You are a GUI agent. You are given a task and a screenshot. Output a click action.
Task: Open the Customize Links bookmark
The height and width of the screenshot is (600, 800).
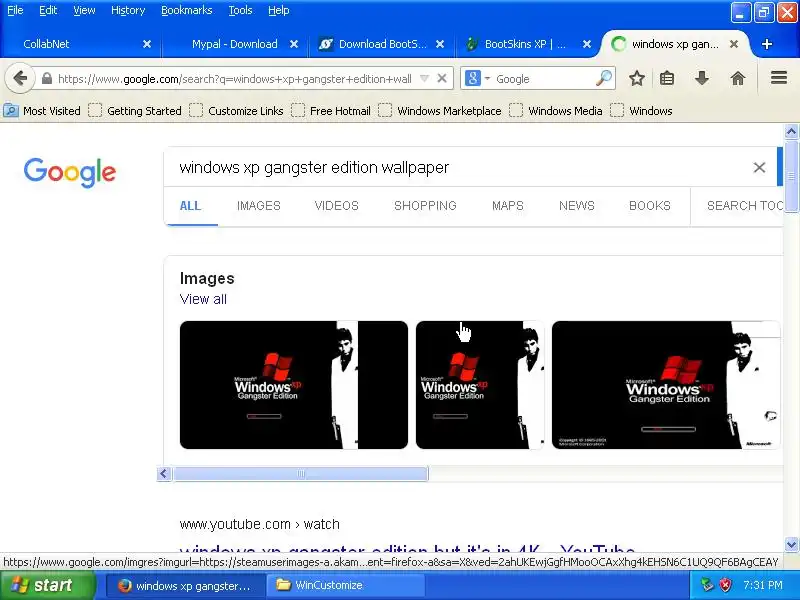click(236, 111)
